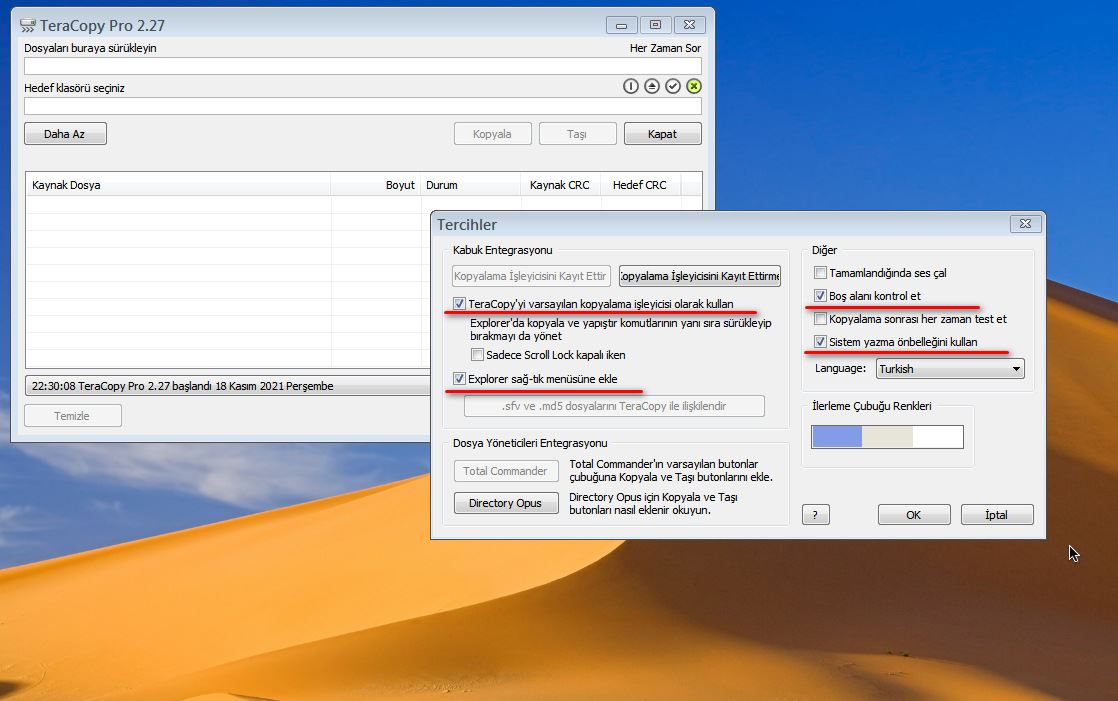Click the 'Daha Az' button
This screenshot has width=1118, height=701.
point(65,134)
